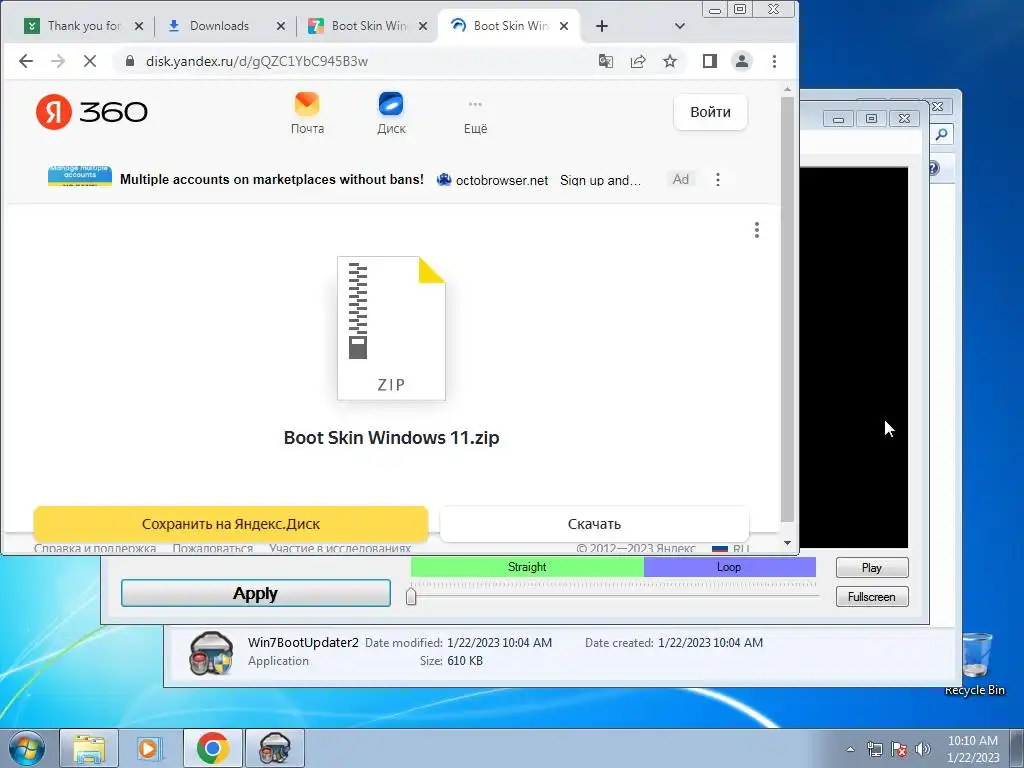The height and width of the screenshot is (768, 1024).
Task: Click the Пожаловаться footer link
Action: click(x=212, y=548)
